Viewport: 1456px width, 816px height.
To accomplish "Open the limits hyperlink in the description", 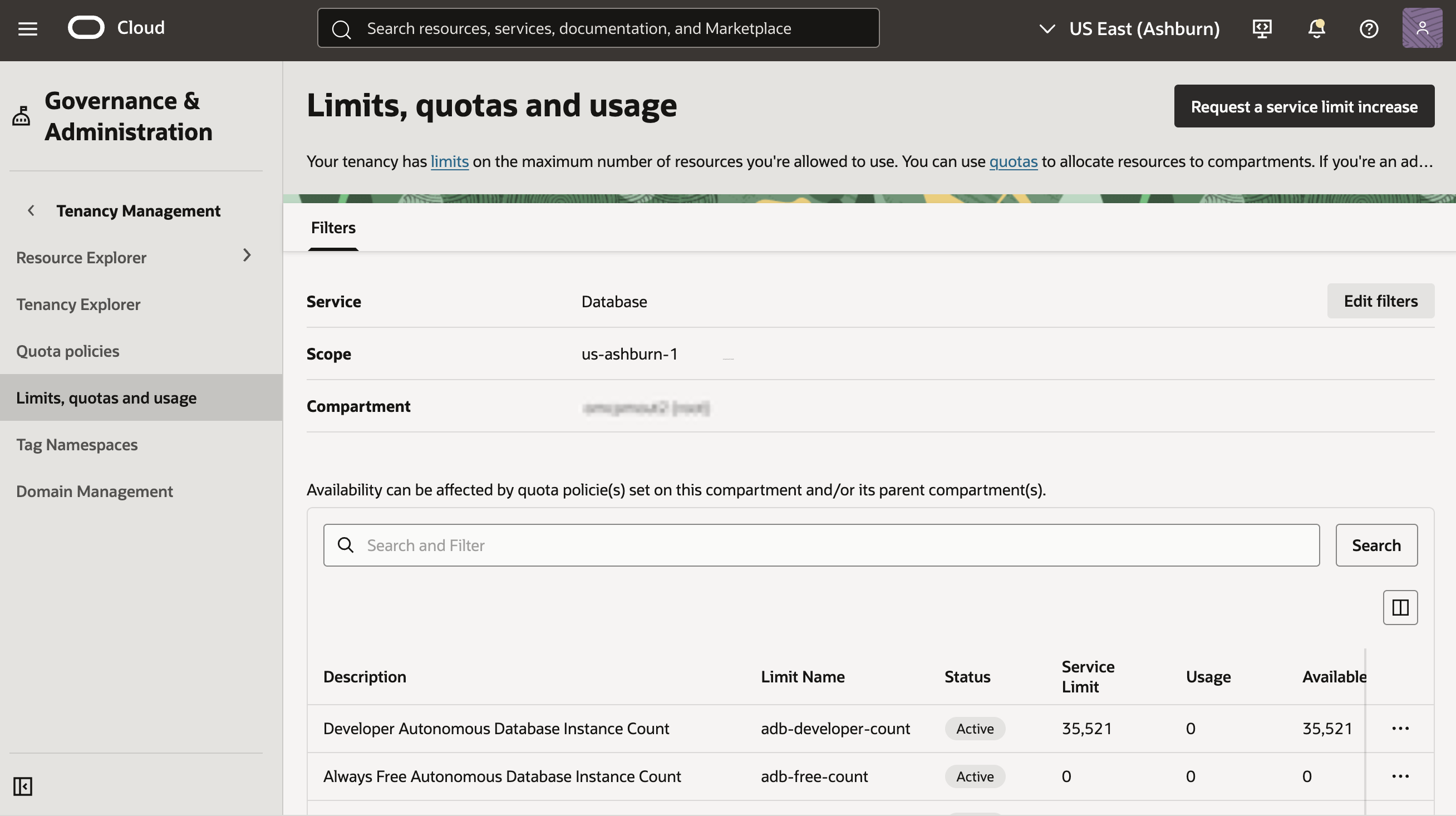I will click(x=449, y=161).
